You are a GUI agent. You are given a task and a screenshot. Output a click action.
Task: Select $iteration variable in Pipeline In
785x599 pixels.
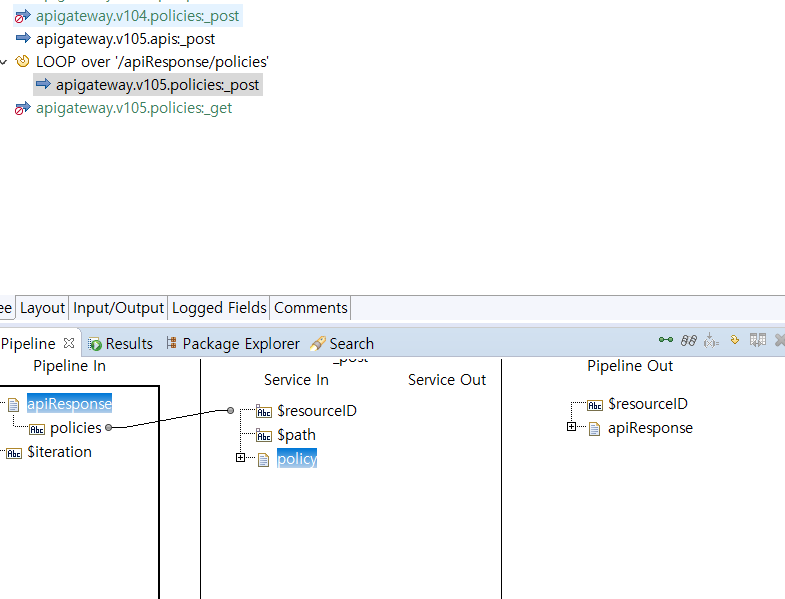coord(59,452)
